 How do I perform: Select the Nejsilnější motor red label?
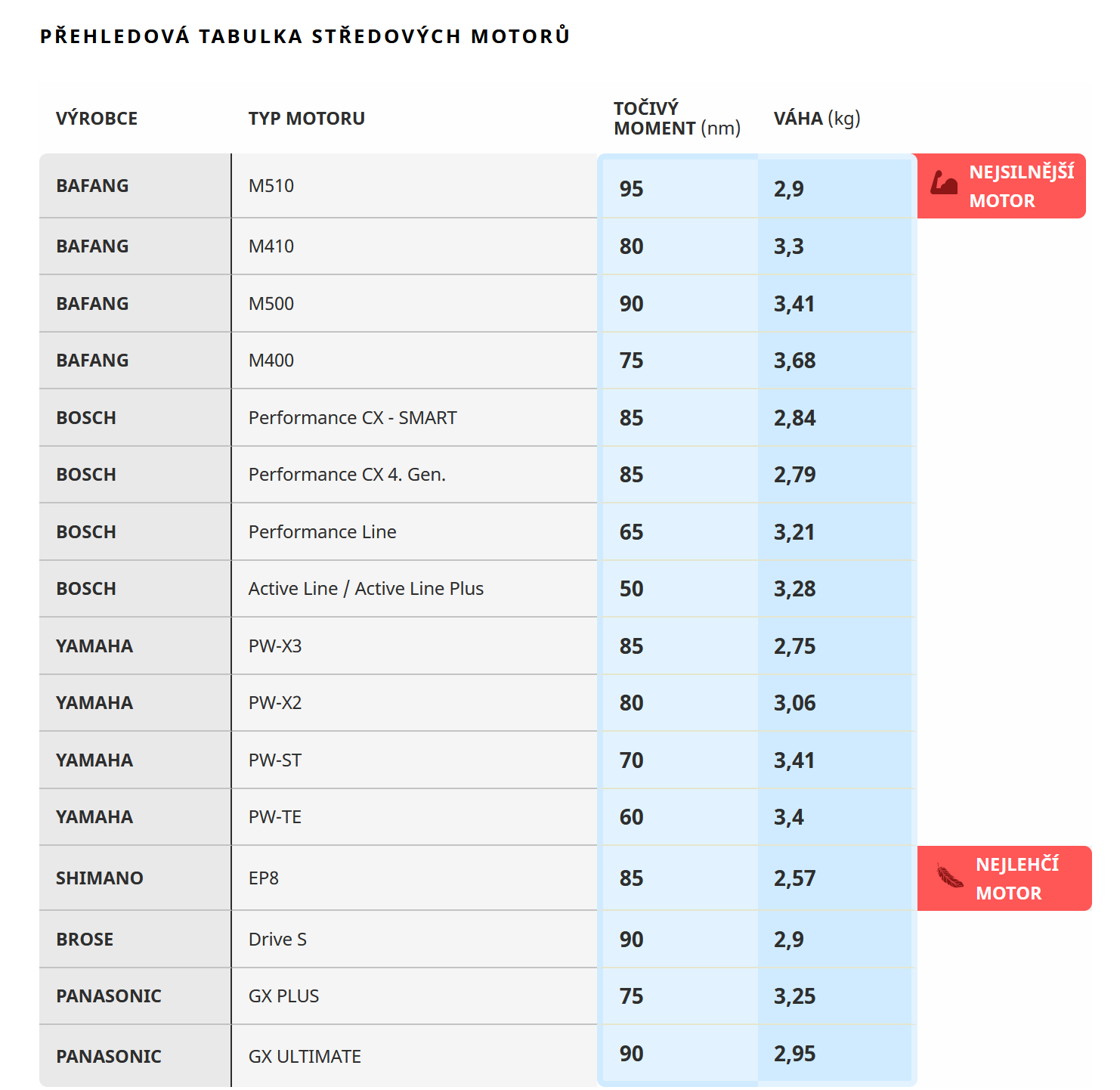(1001, 186)
